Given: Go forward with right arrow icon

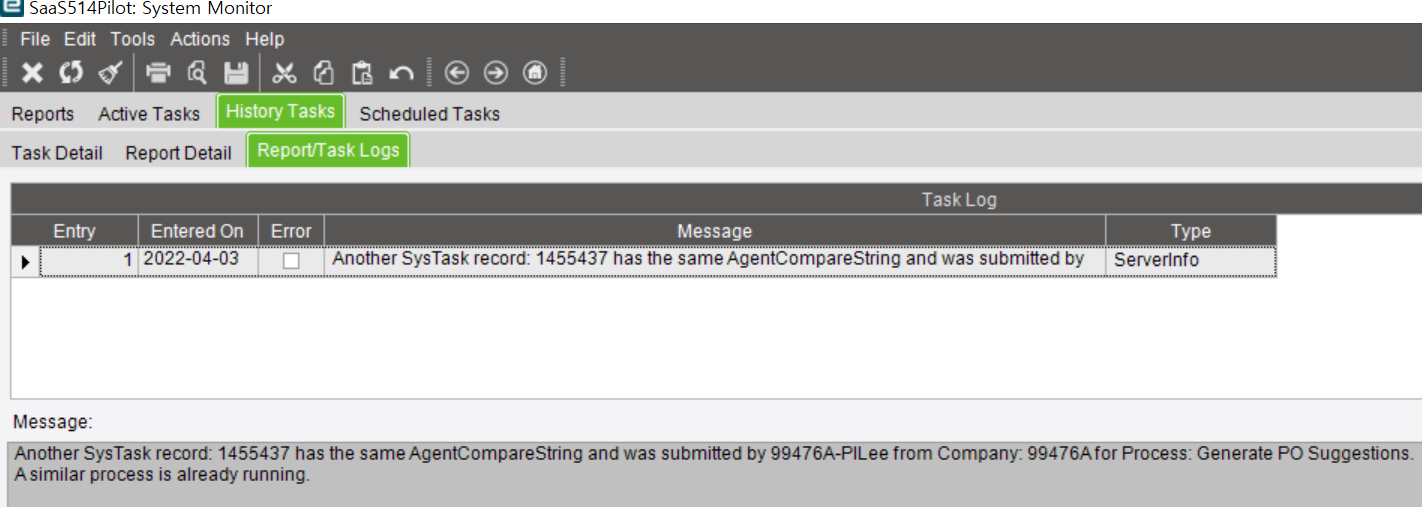Looking at the screenshot, I should click(x=496, y=72).
